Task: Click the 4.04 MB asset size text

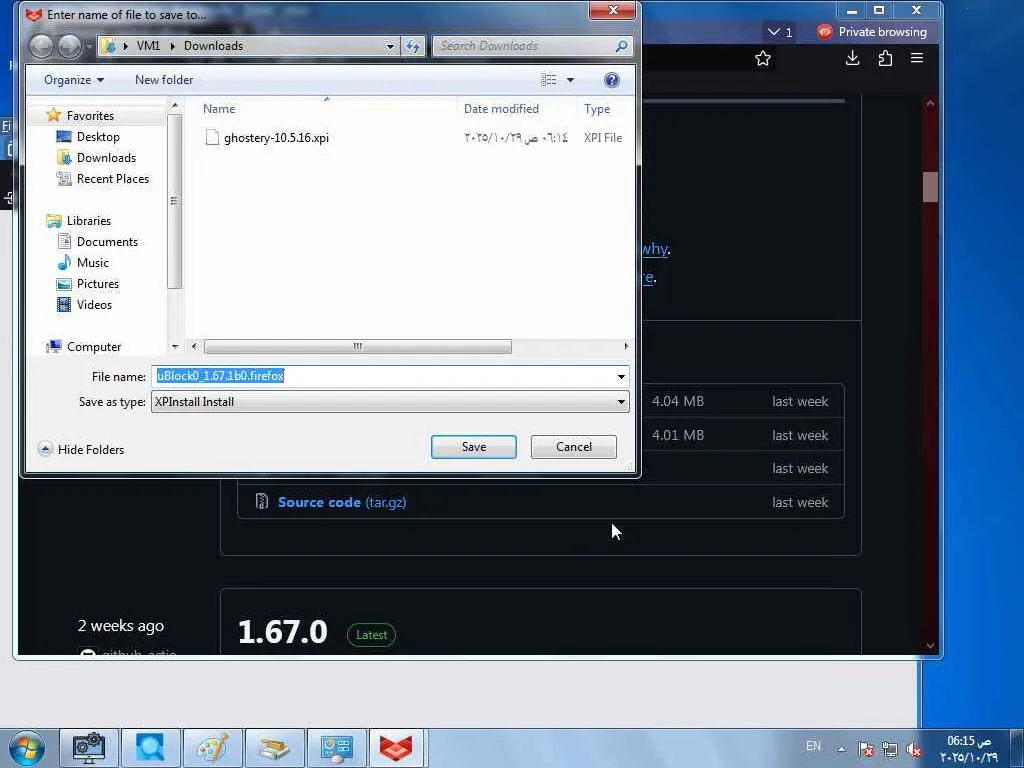Action: [x=678, y=402]
